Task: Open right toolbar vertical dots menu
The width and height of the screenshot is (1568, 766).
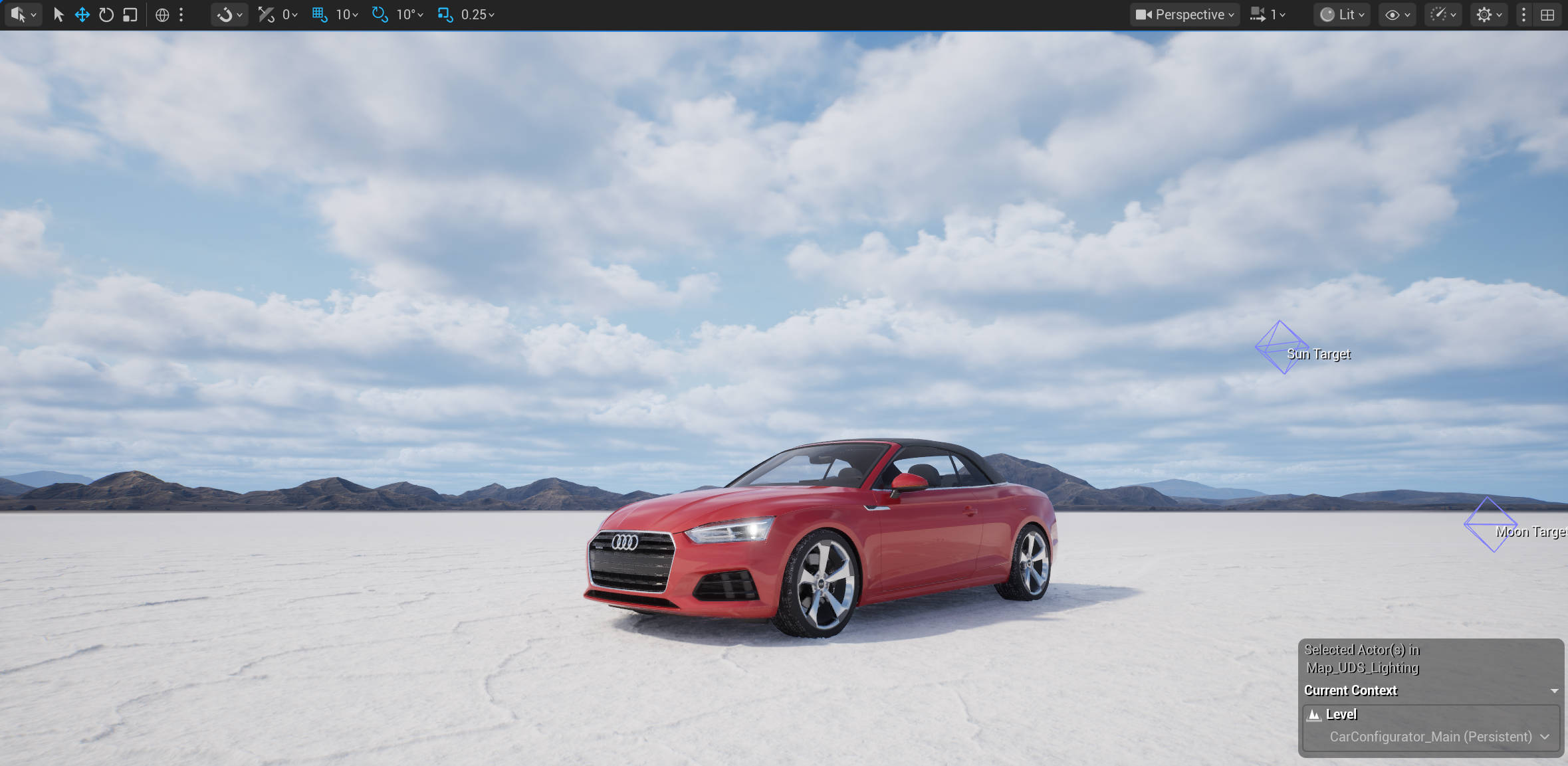Action: (1523, 15)
